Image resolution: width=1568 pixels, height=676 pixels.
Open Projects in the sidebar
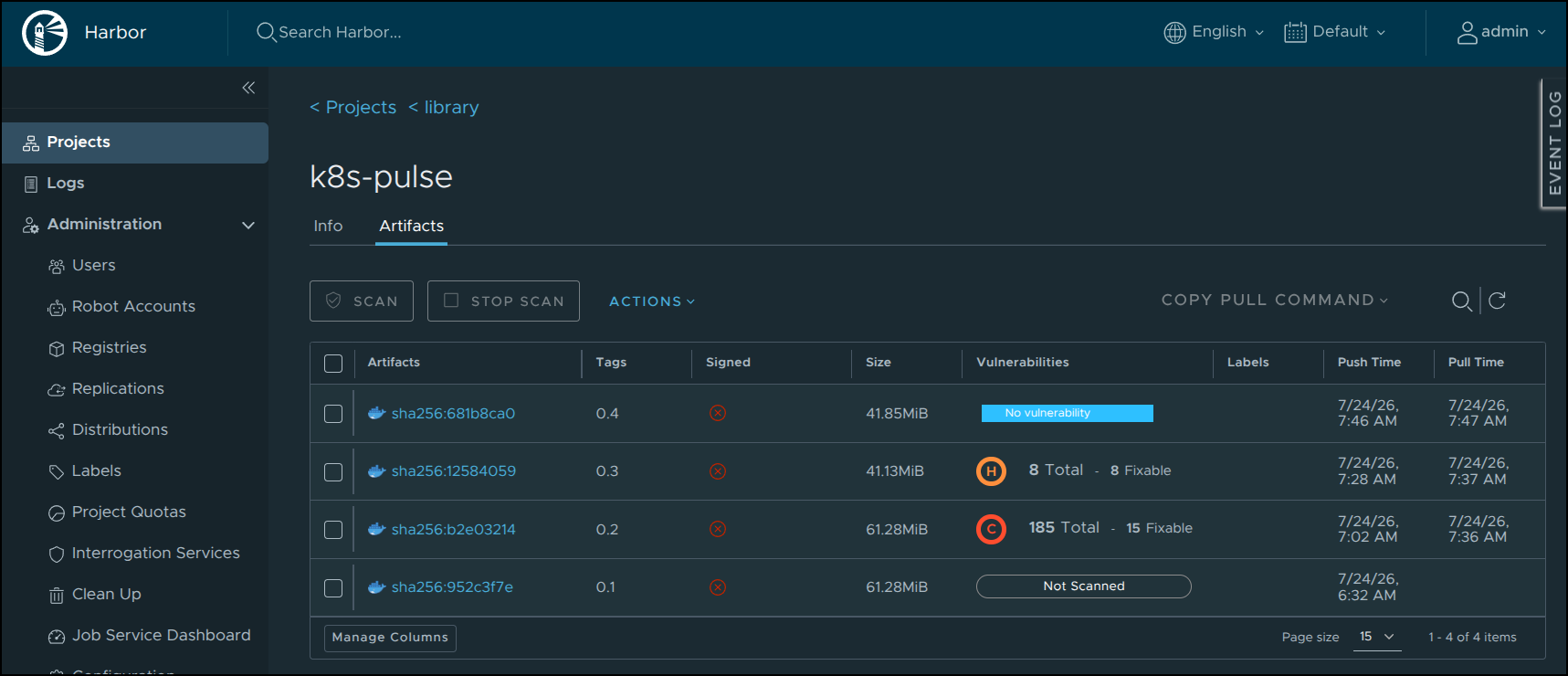(135, 143)
